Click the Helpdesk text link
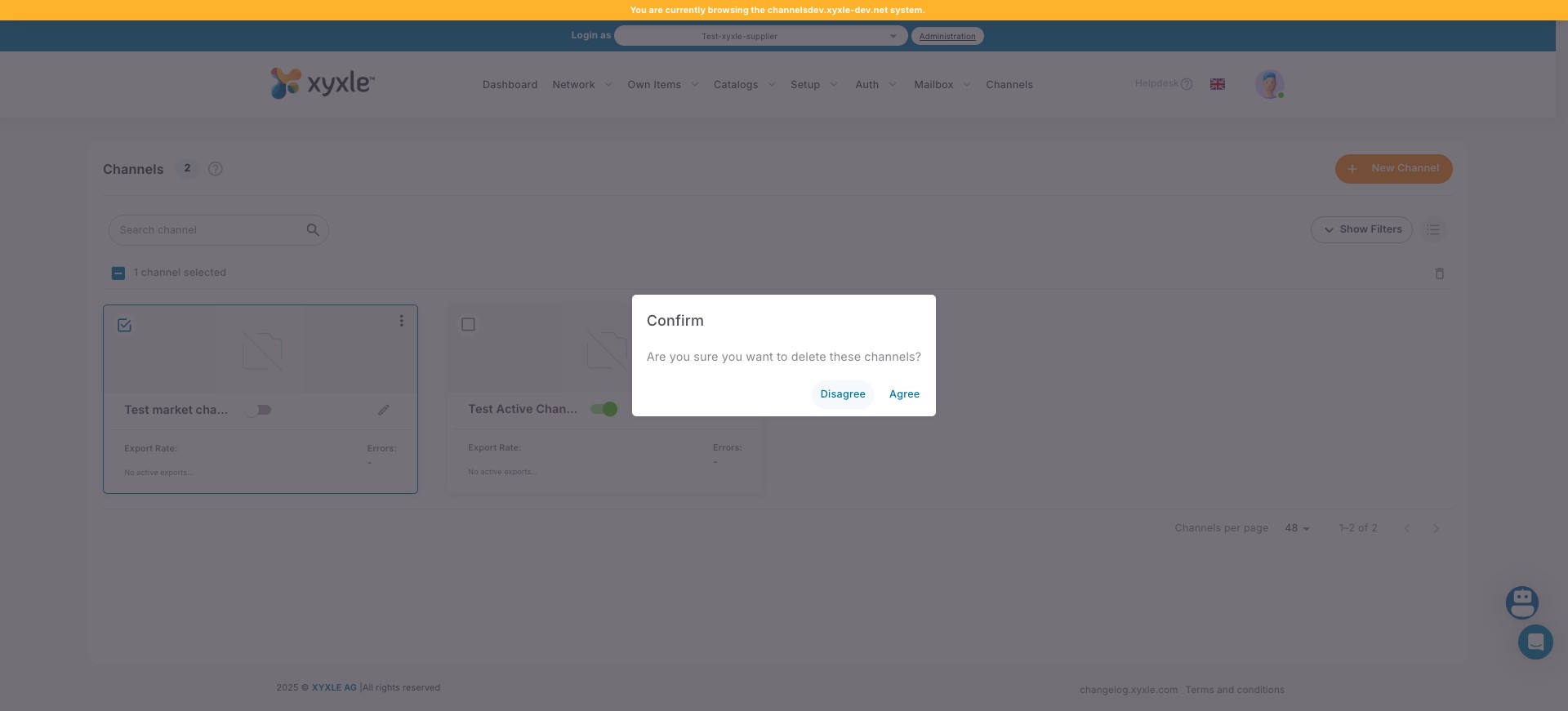This screenshot has width=1568, height=711. point(1156,83)
